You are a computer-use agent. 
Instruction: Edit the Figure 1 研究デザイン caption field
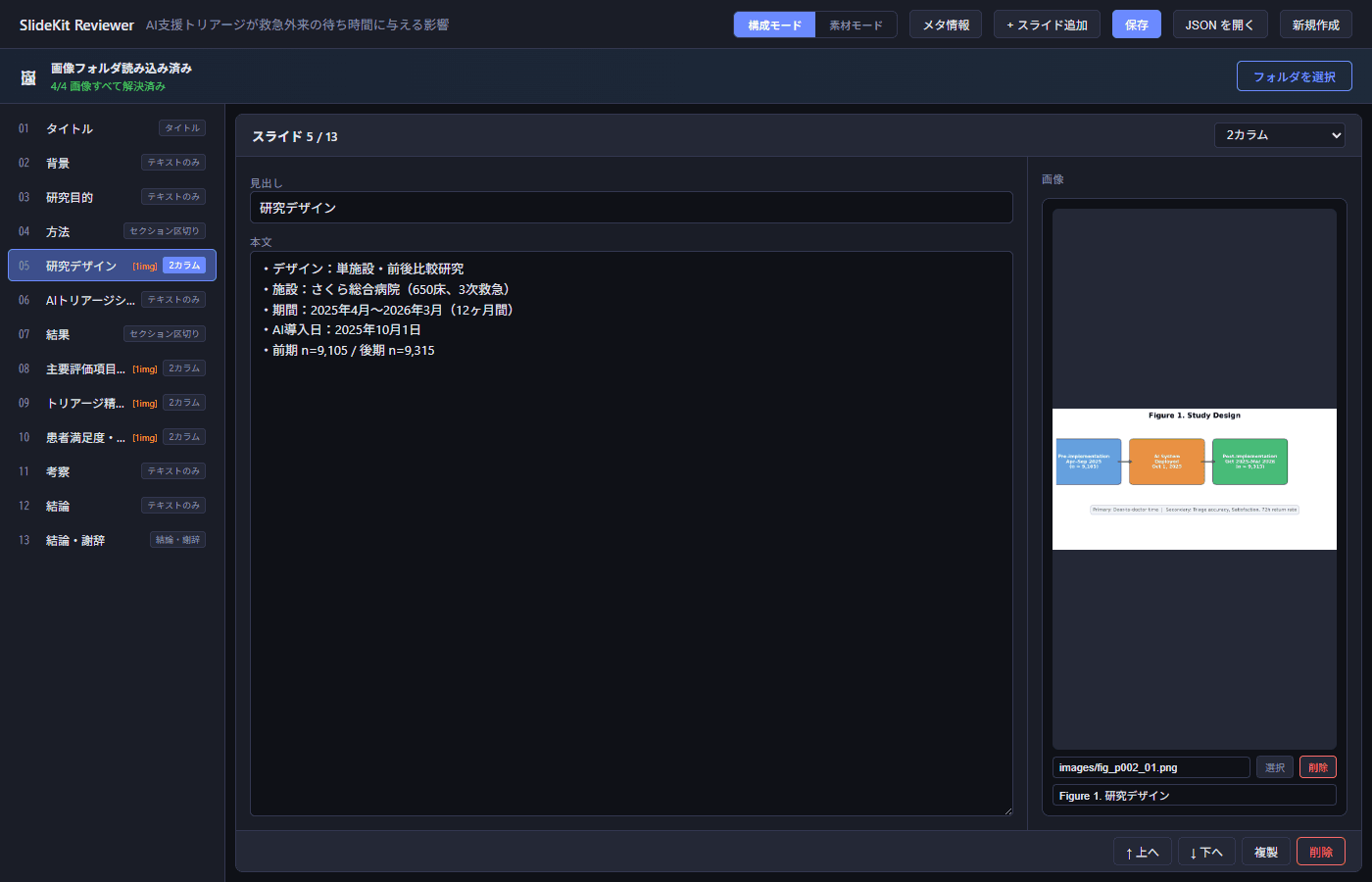pyautogui.click(x=1194, y=795)
